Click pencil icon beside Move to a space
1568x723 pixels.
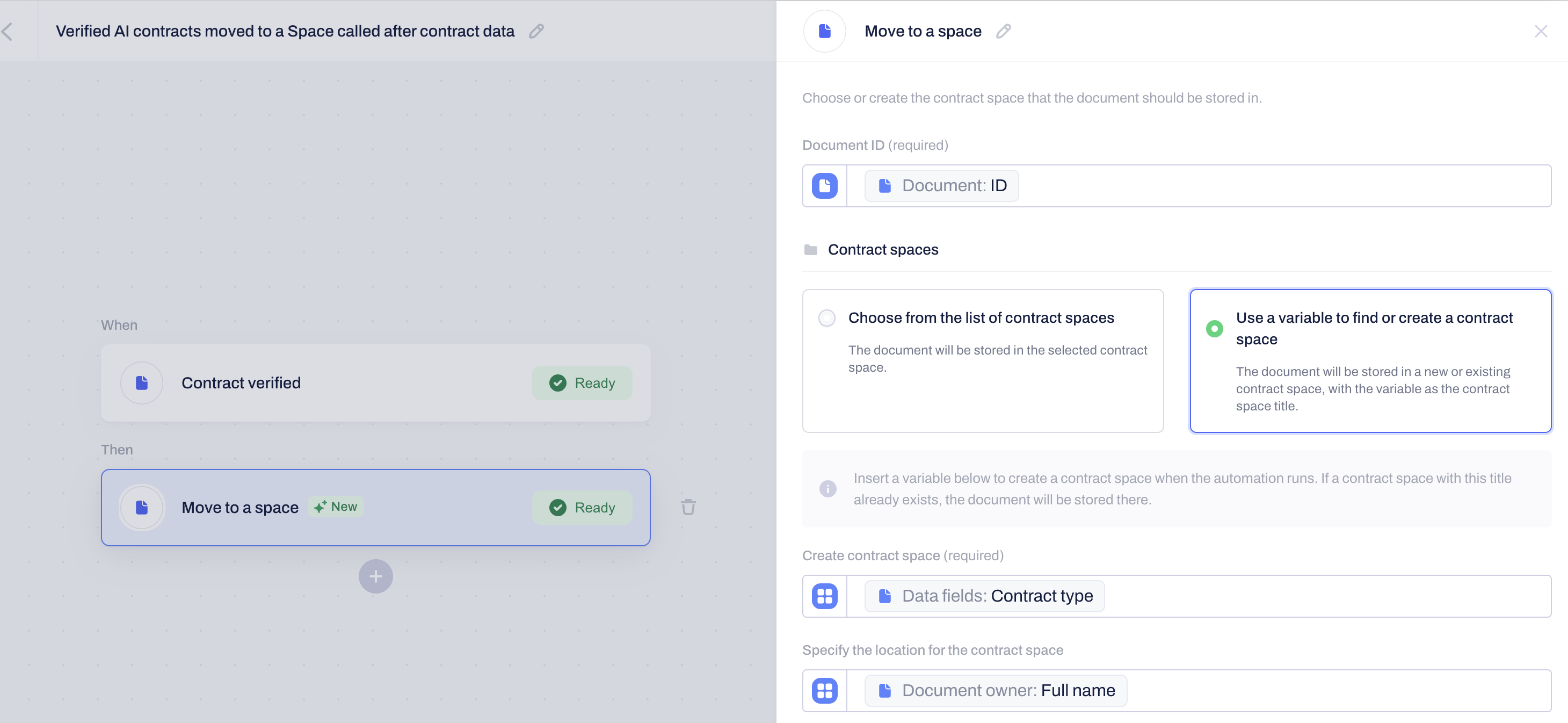1003,31
